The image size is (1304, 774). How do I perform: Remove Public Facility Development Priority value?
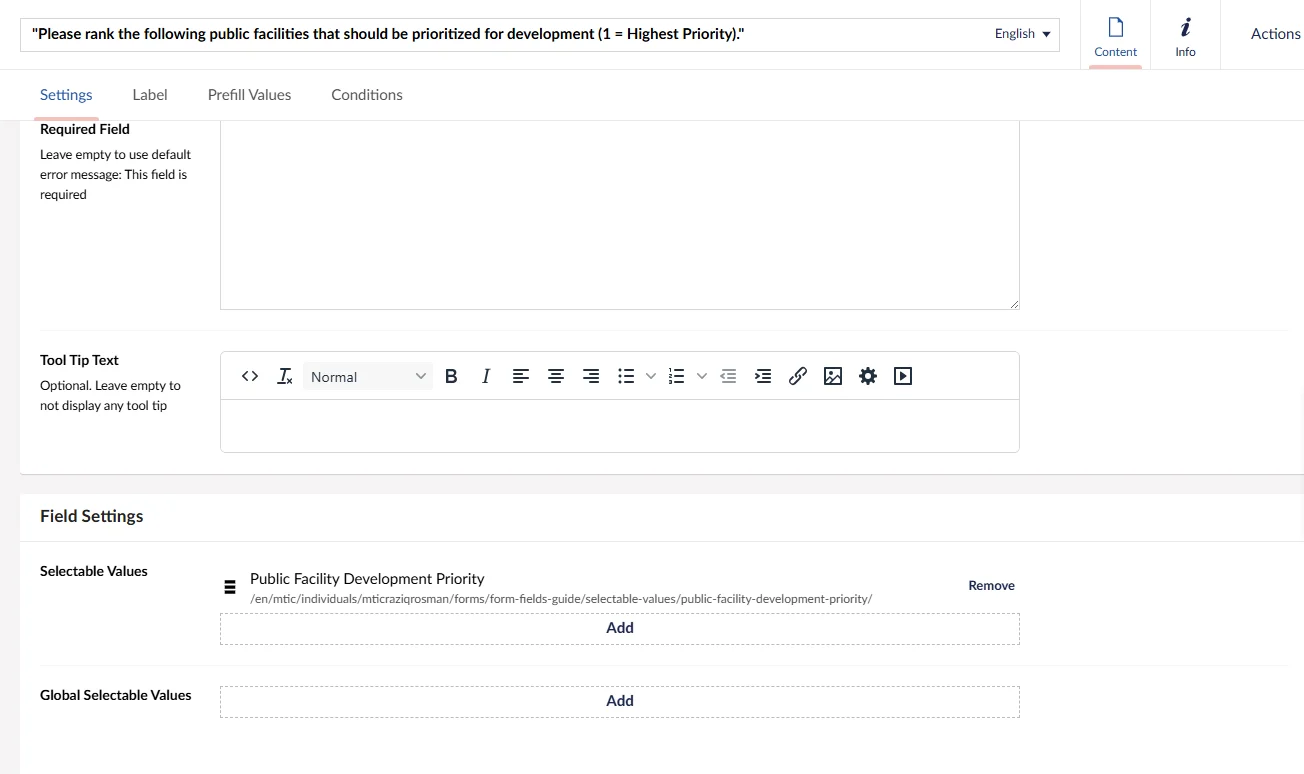click(x=991, y=586)
